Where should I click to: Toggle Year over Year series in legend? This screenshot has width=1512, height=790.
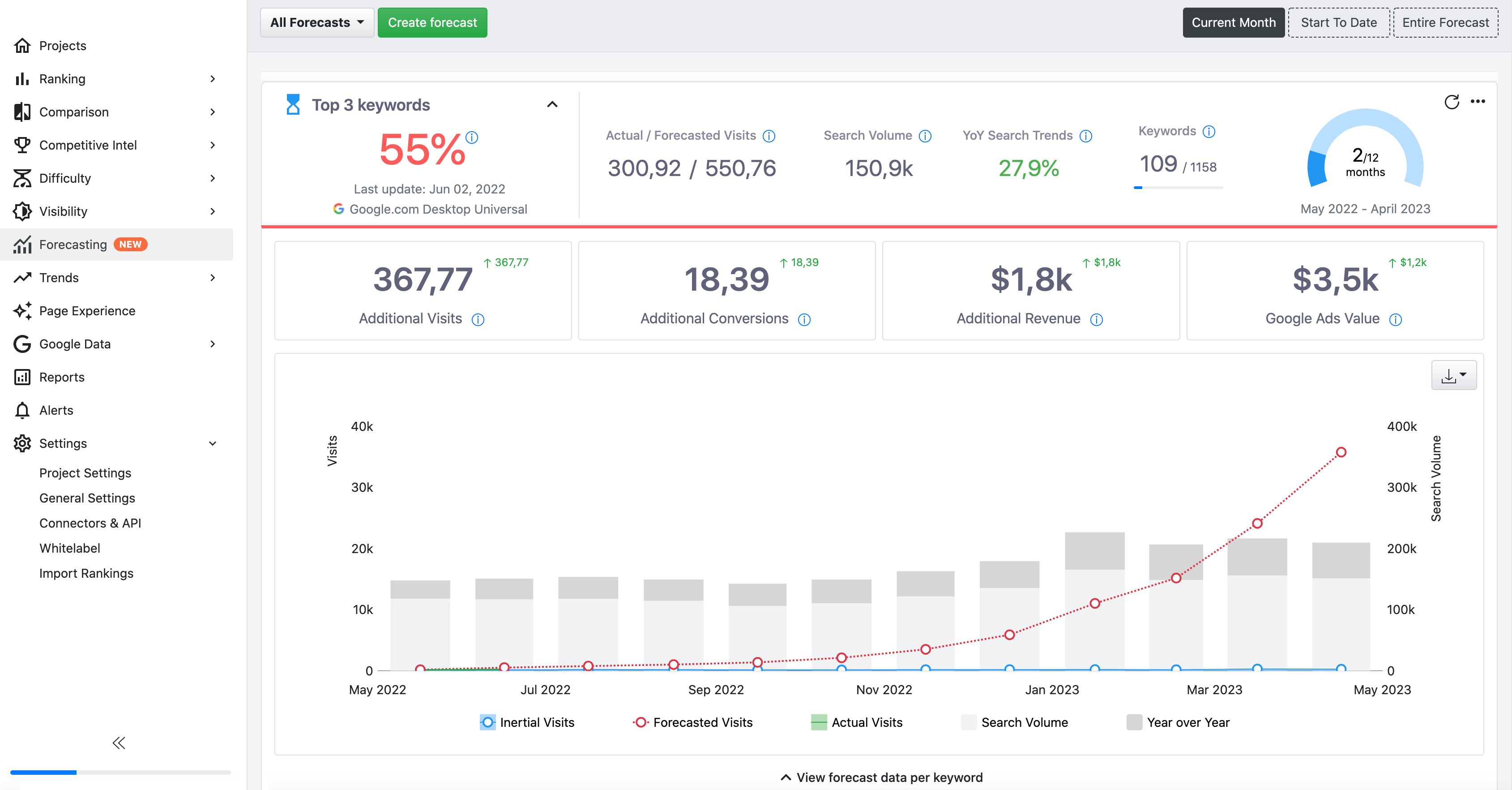tap(1179, 722)
